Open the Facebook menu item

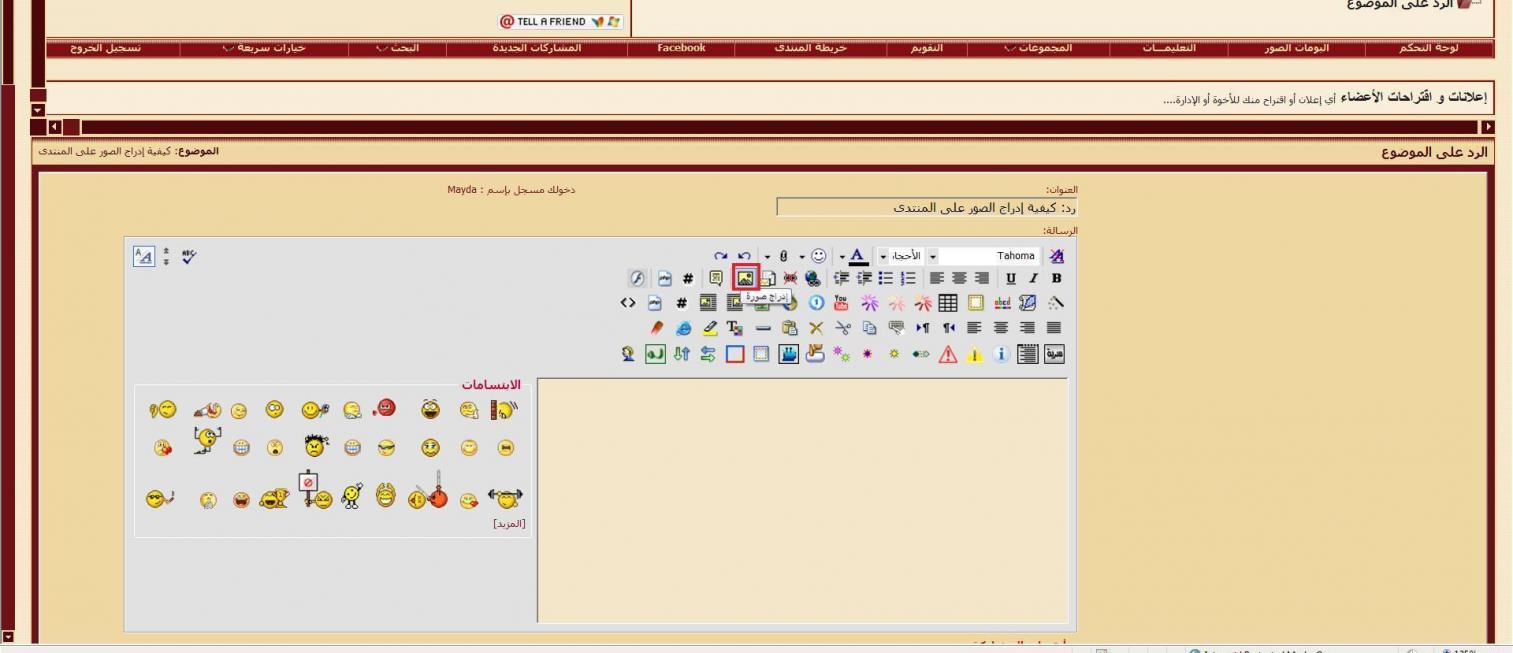681,48
